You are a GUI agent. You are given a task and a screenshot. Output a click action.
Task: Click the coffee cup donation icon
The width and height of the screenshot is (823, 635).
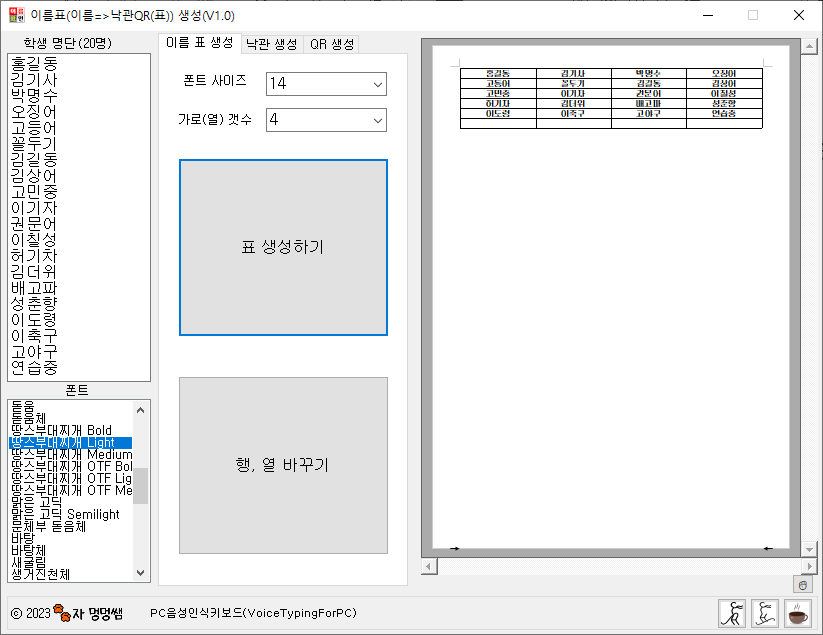point(797,613)
